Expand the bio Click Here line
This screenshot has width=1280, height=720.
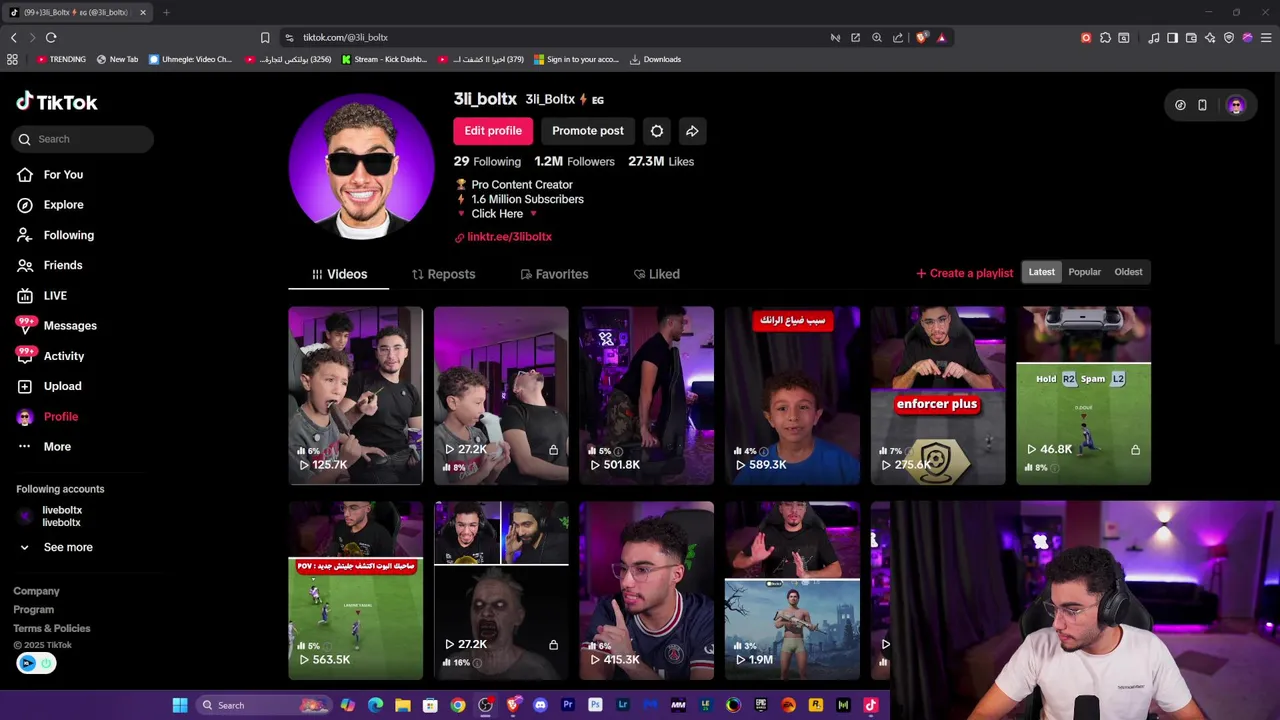click(x=497, y=214)
